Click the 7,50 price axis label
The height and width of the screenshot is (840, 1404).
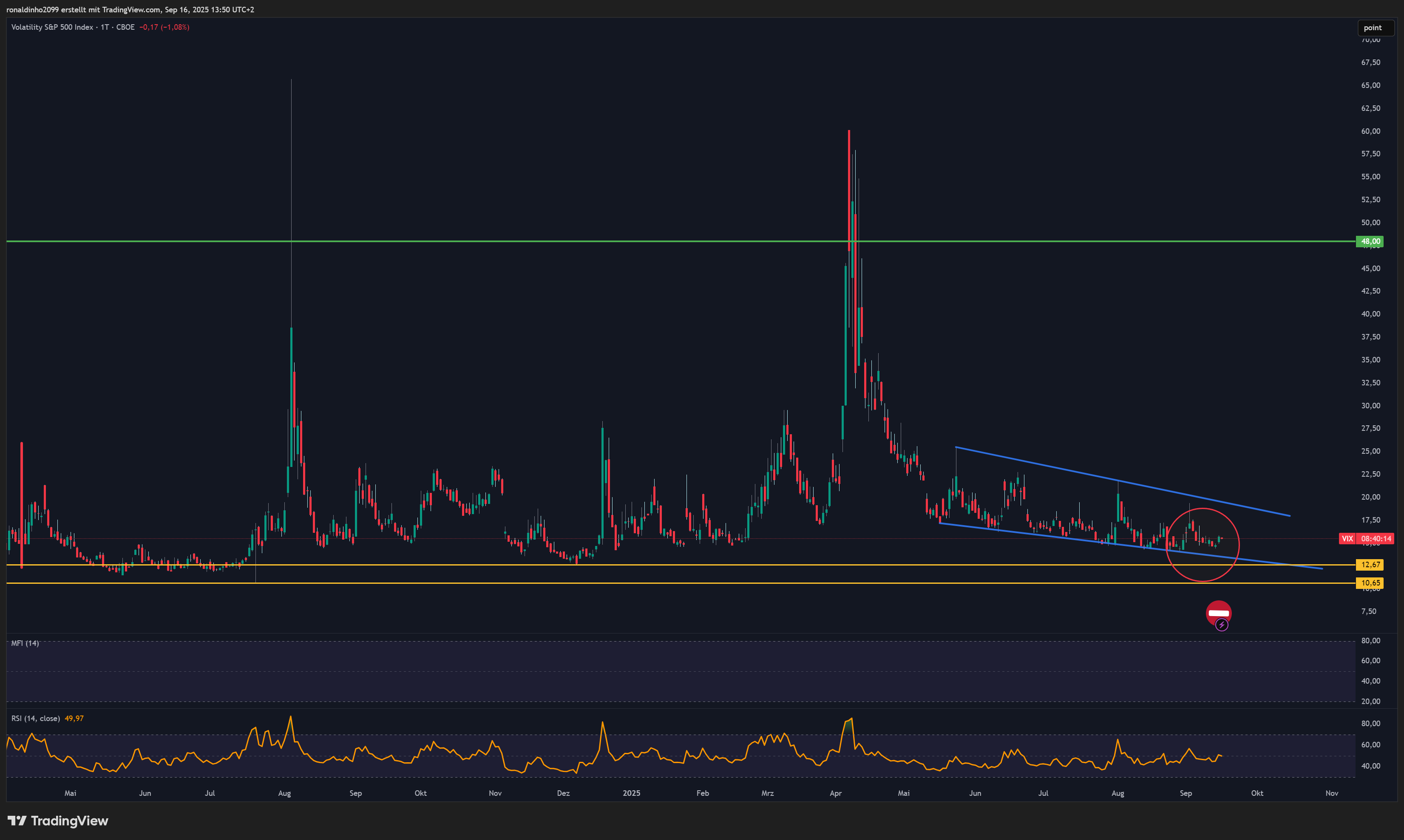pos(1368,611)
